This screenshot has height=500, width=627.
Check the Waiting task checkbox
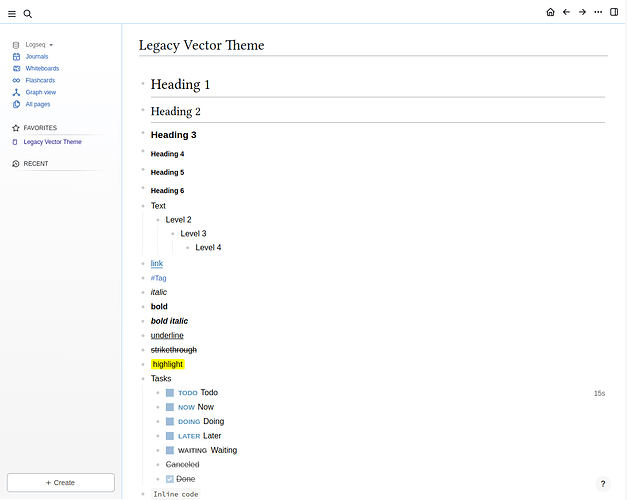pyautogui.click(x=170, y=450)
